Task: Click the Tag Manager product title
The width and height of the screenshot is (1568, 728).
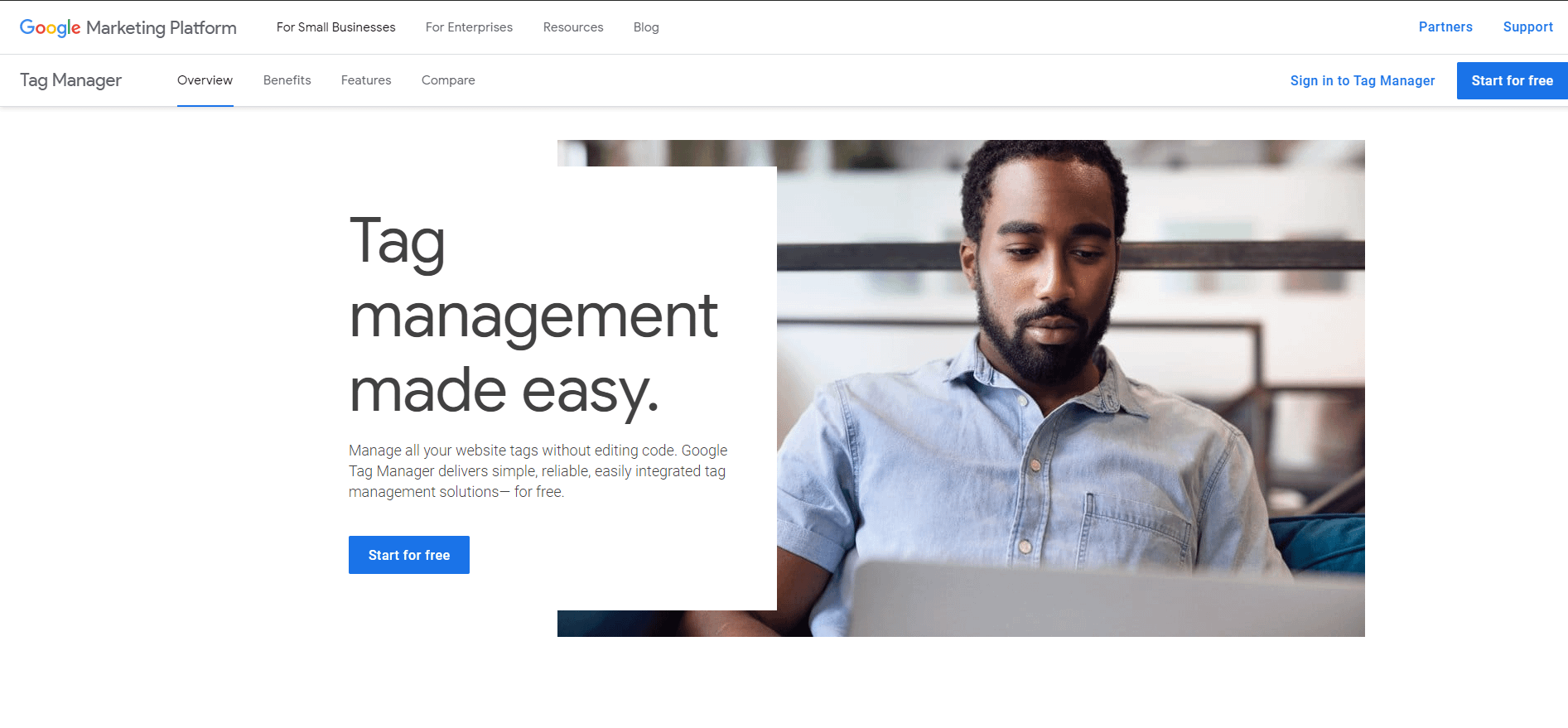Action: pyautogui.click(x=70, y=80)
